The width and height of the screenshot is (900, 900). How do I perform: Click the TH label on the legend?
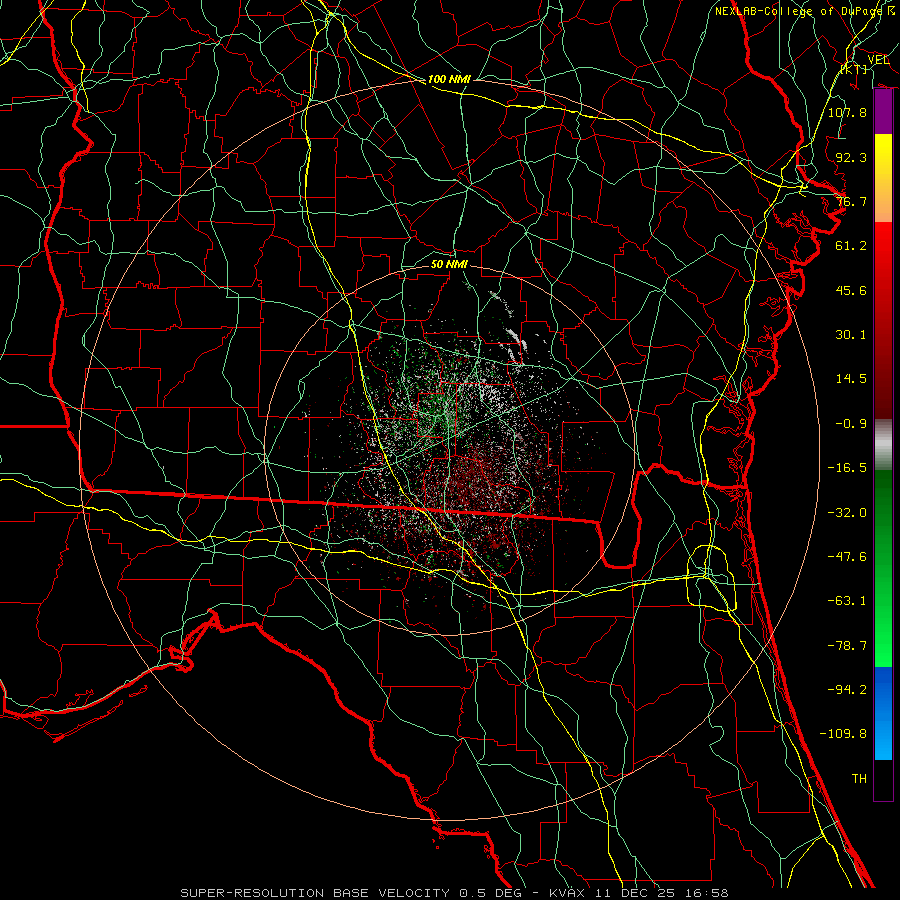coord(859,779)
